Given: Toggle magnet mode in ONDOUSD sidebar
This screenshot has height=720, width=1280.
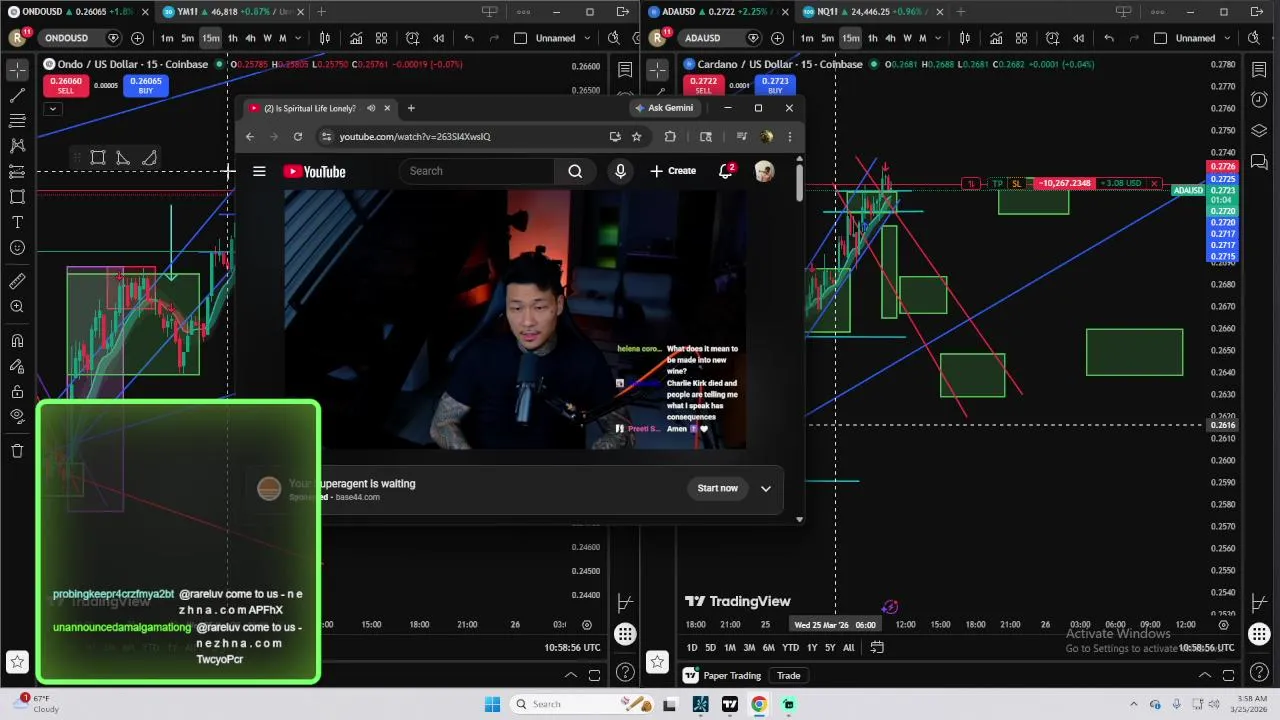Looking at the screenshot, I should [17, 341].
